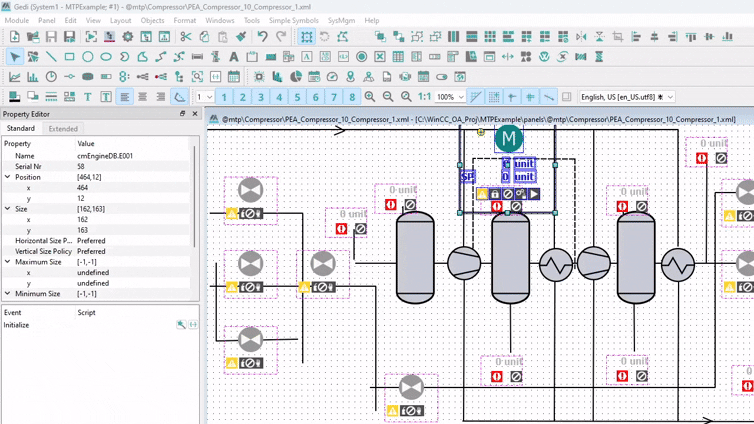
Task: Switch to the Extended properties tab
Action: [x=63, y=128]
